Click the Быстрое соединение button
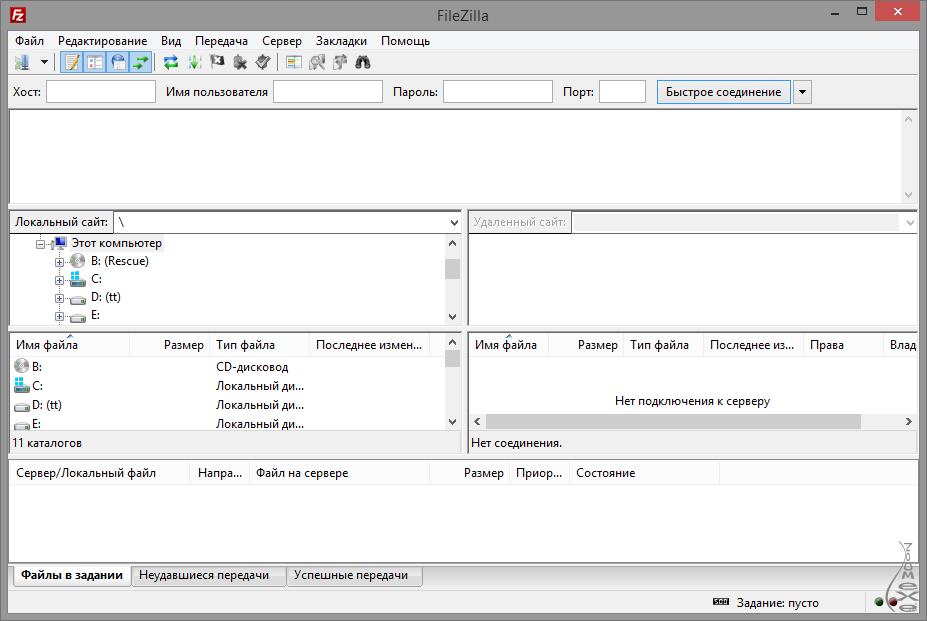This screenshot has height=621, width=927. click(x=724, y=92)
